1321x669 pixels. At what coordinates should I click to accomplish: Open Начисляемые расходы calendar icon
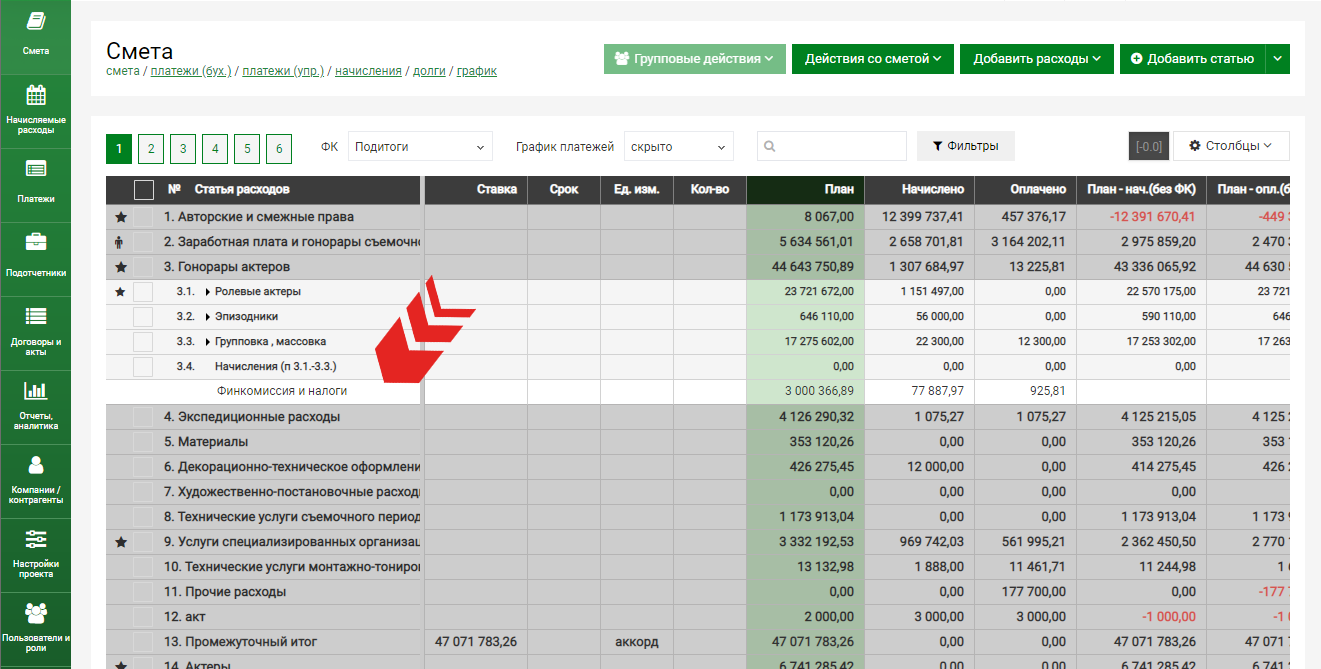[x=36, y=97]
